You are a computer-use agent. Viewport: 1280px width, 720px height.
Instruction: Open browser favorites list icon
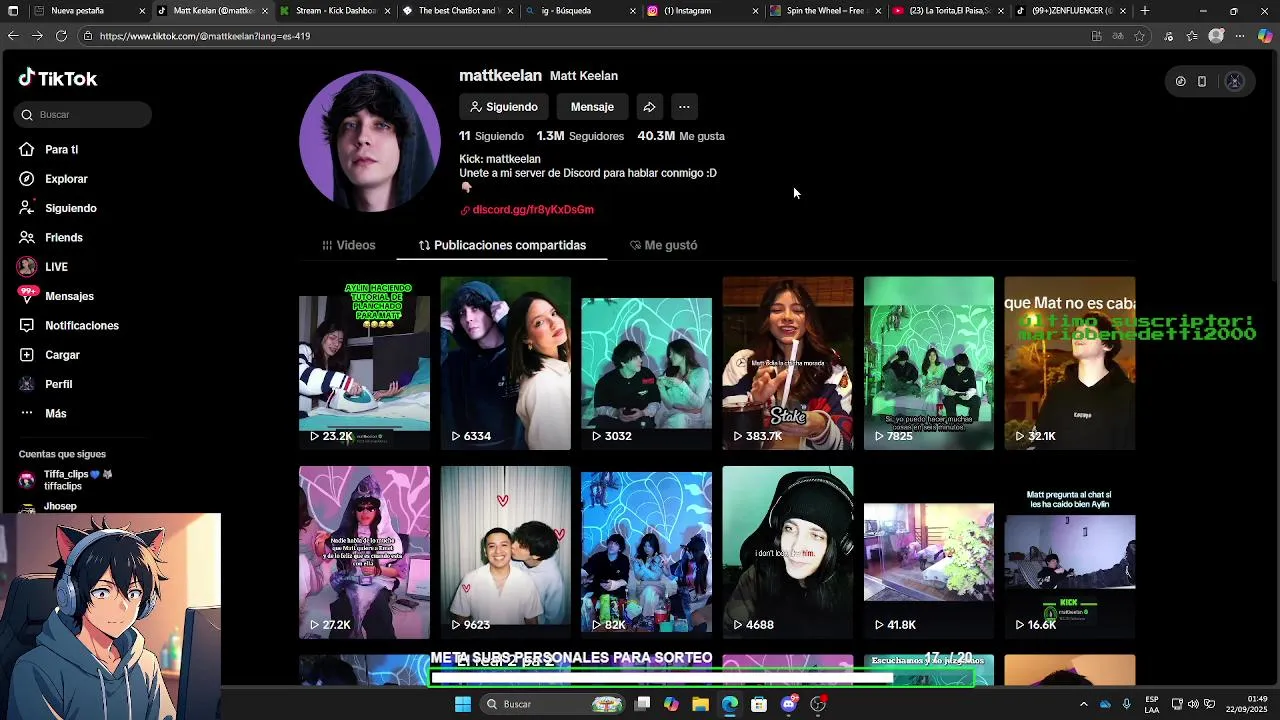point(1192,36)
